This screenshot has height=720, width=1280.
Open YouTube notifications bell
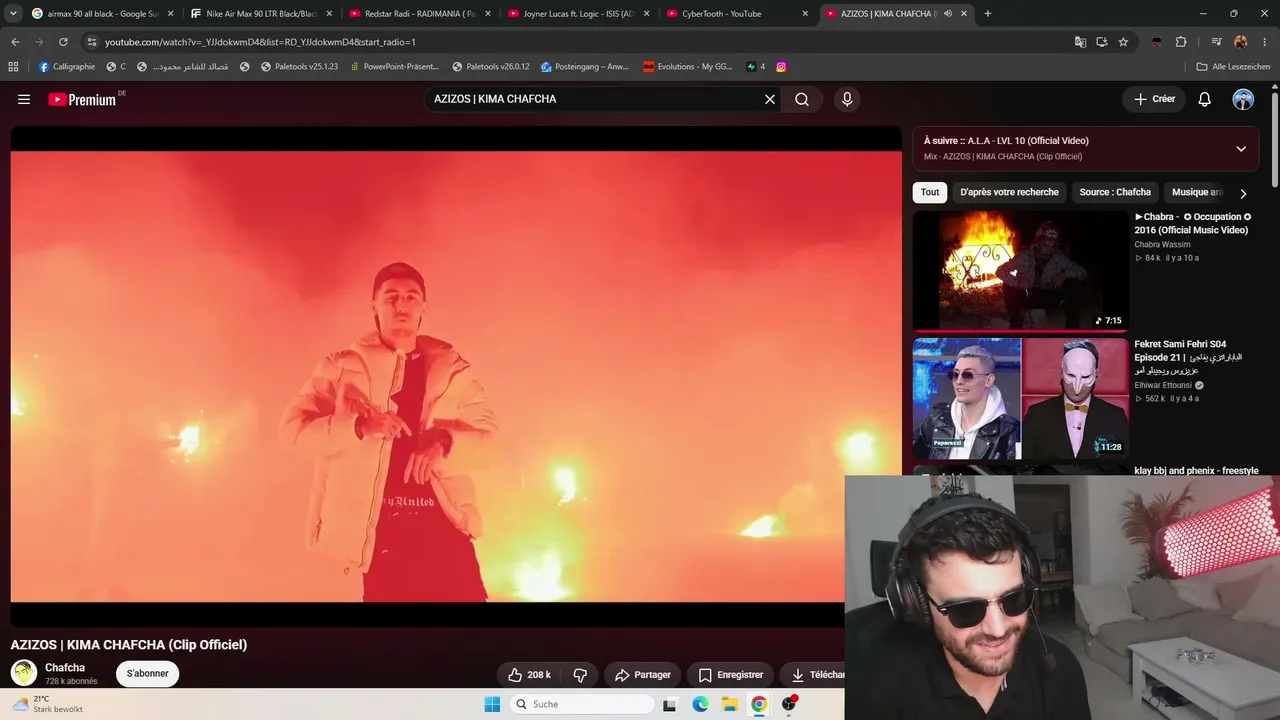point(1205,99)
